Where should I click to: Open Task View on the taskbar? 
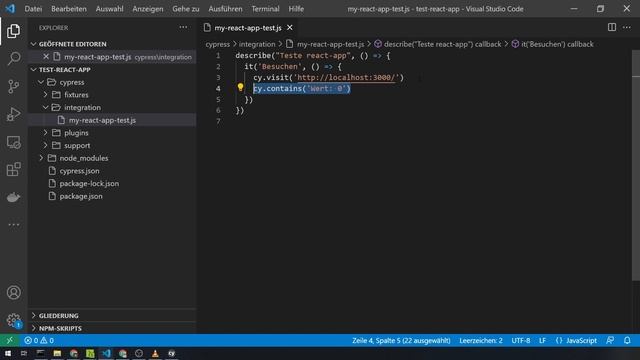[x=24, y=353]
